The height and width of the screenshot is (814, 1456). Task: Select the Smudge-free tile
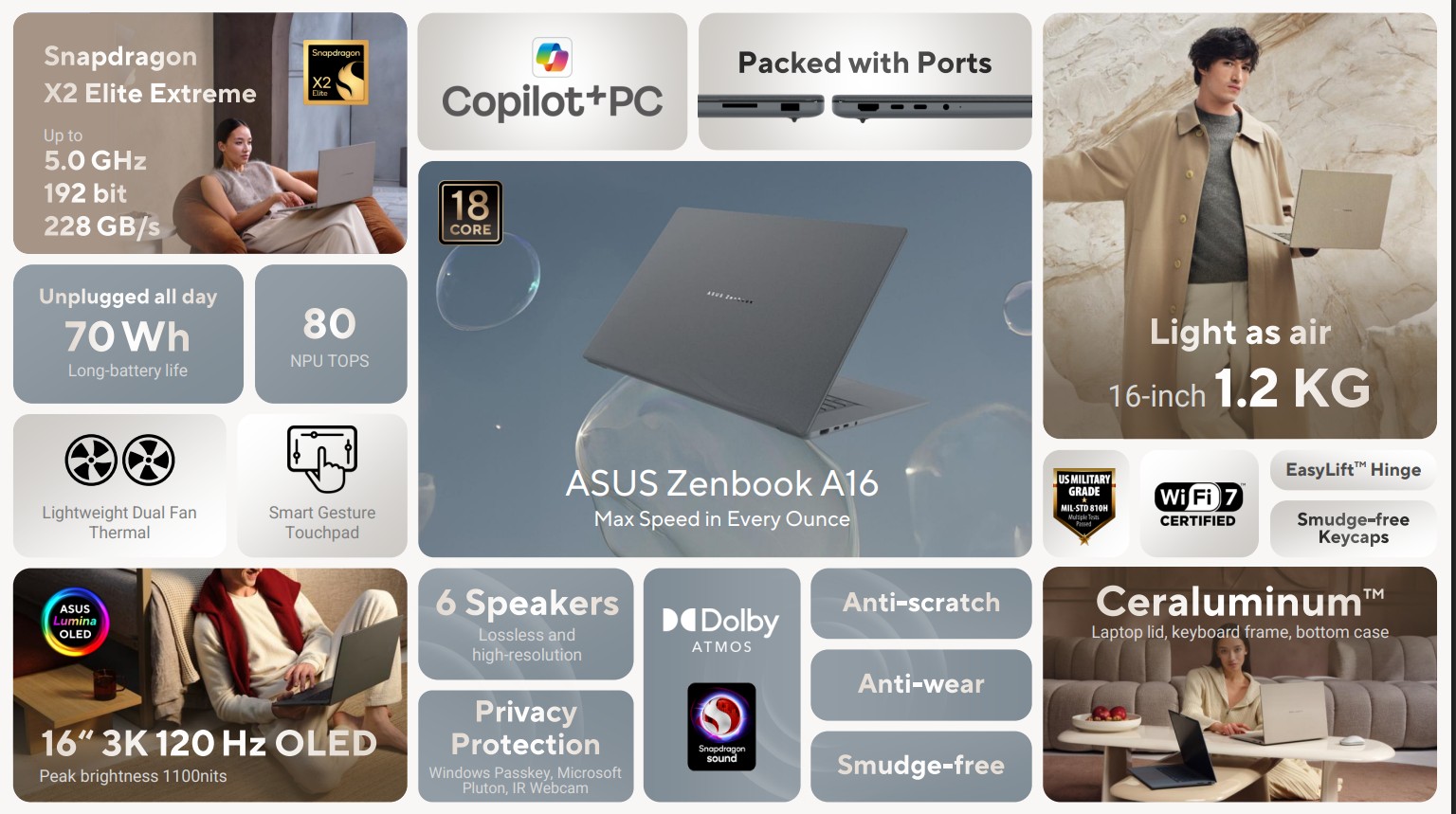pos(921,766)
